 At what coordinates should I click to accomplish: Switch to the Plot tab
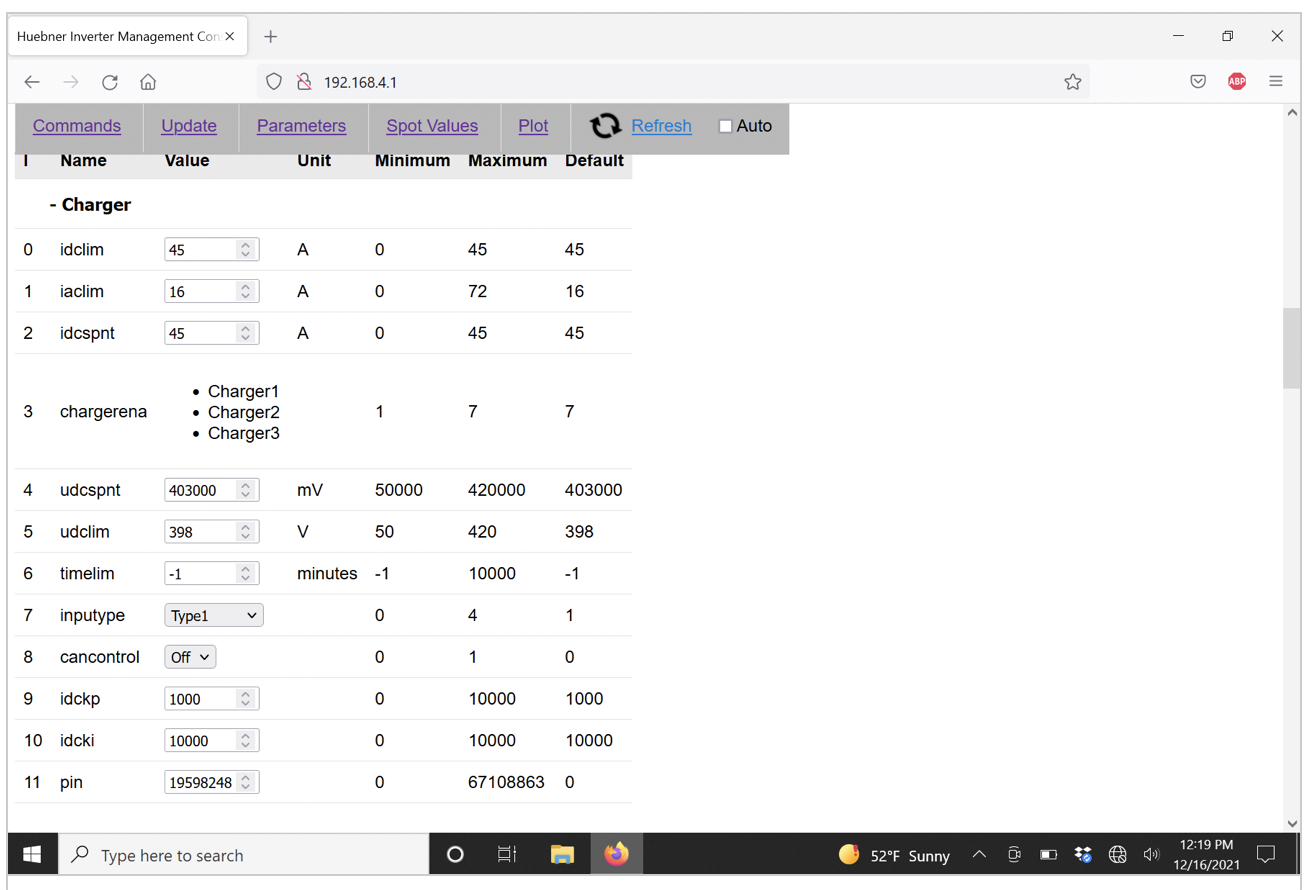(x=533, y=126)
